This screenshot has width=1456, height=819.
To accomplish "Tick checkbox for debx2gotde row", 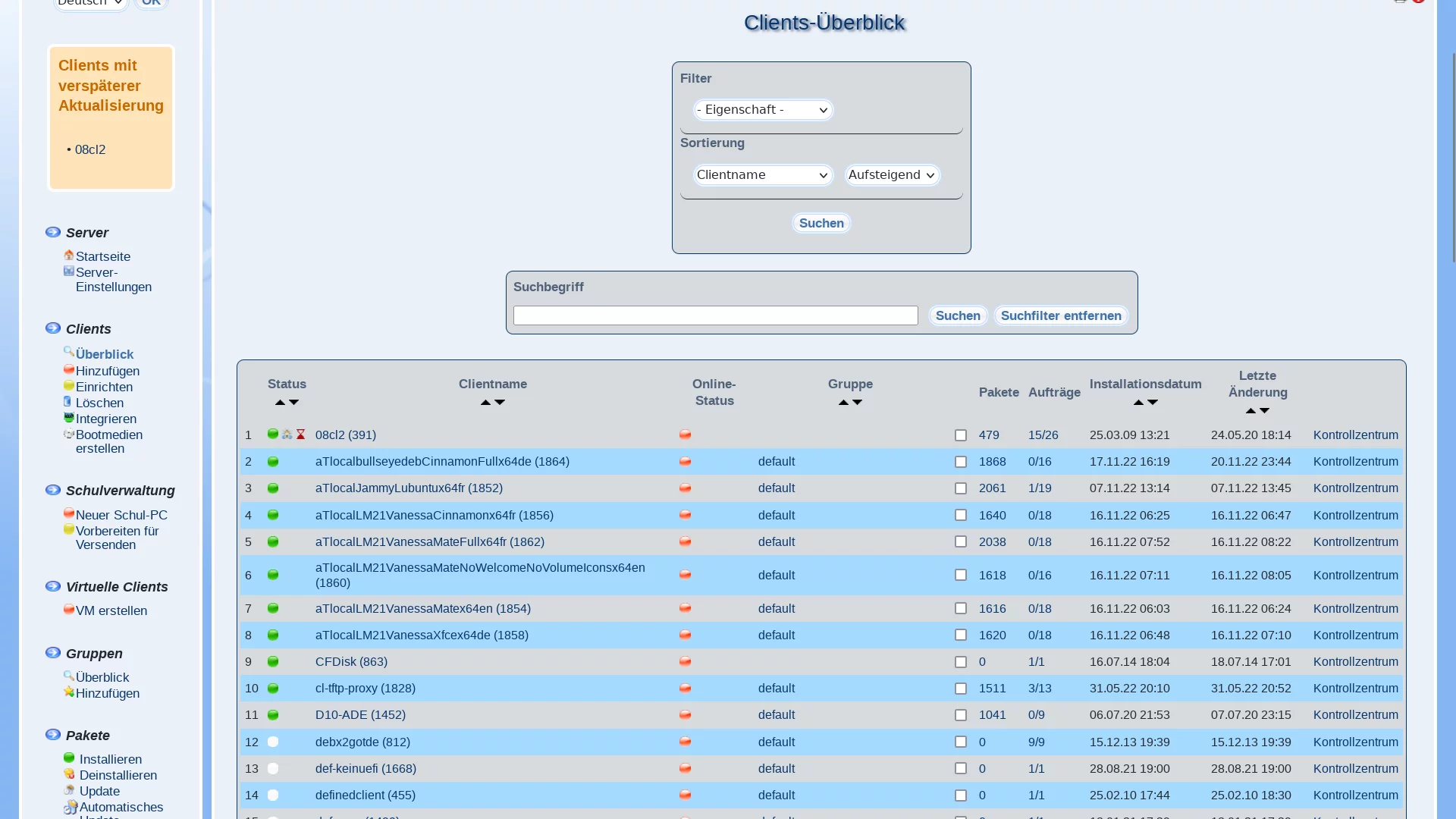I will pos(961,742).
